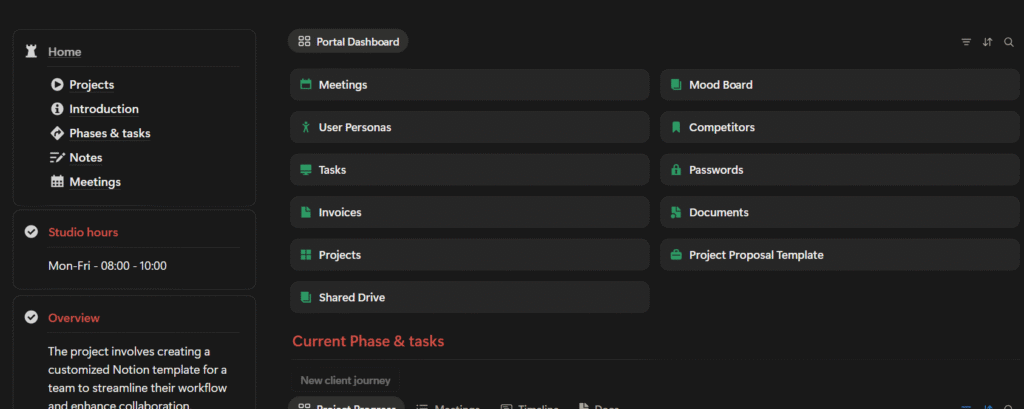Image resolution: width=1024 pixels, height=409 pixels.
Task: Click the Home rook icon in the sidebar
Action: pos(31,52)
